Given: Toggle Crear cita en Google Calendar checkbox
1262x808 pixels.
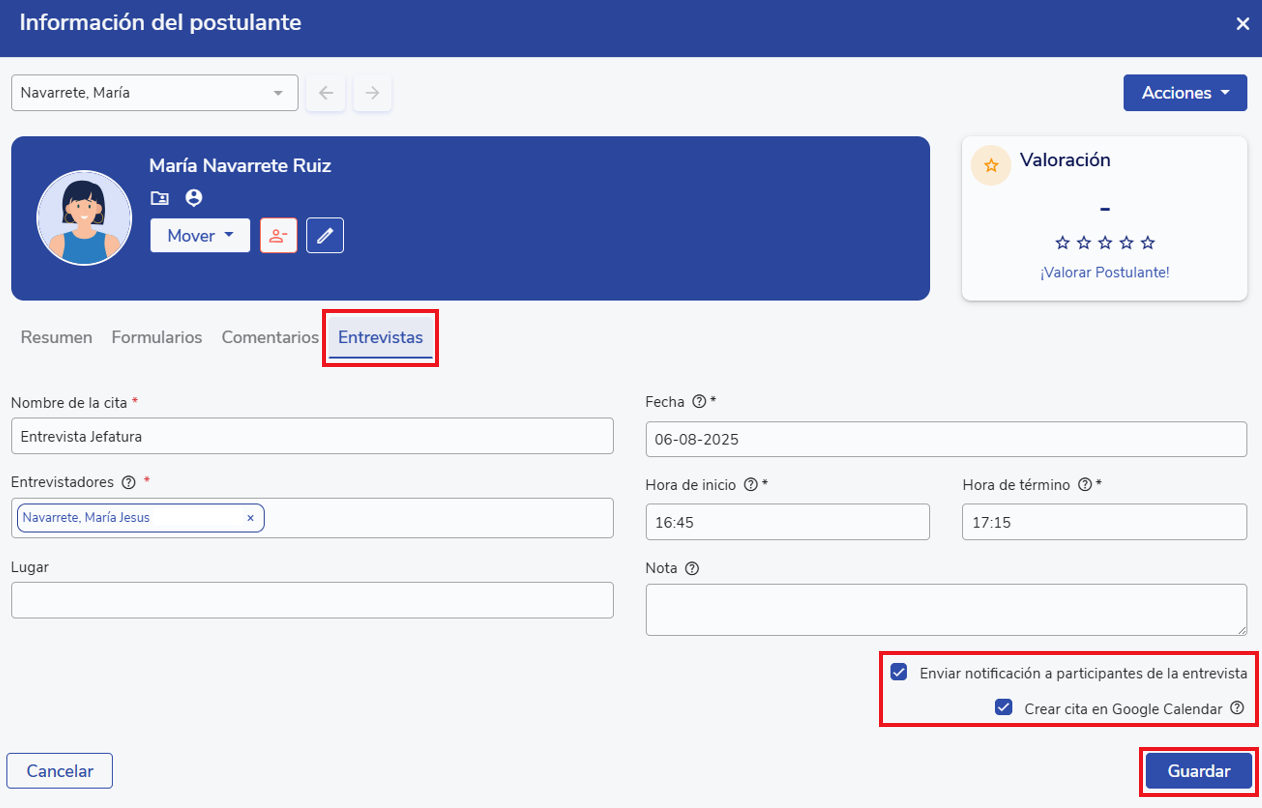Looking at the screenshot, I should point(1004,708).
